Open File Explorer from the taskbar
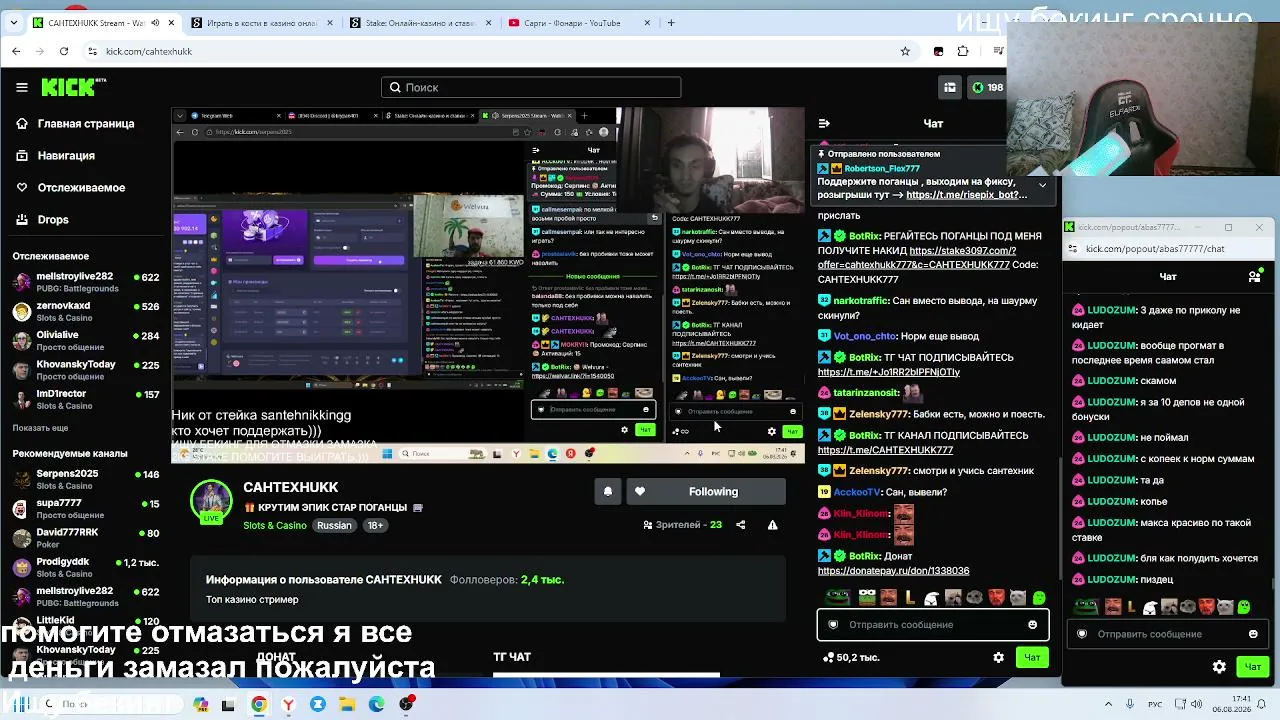Viewport: 1280px width, 720px height. pyautogui.click(x=347, y=704)
